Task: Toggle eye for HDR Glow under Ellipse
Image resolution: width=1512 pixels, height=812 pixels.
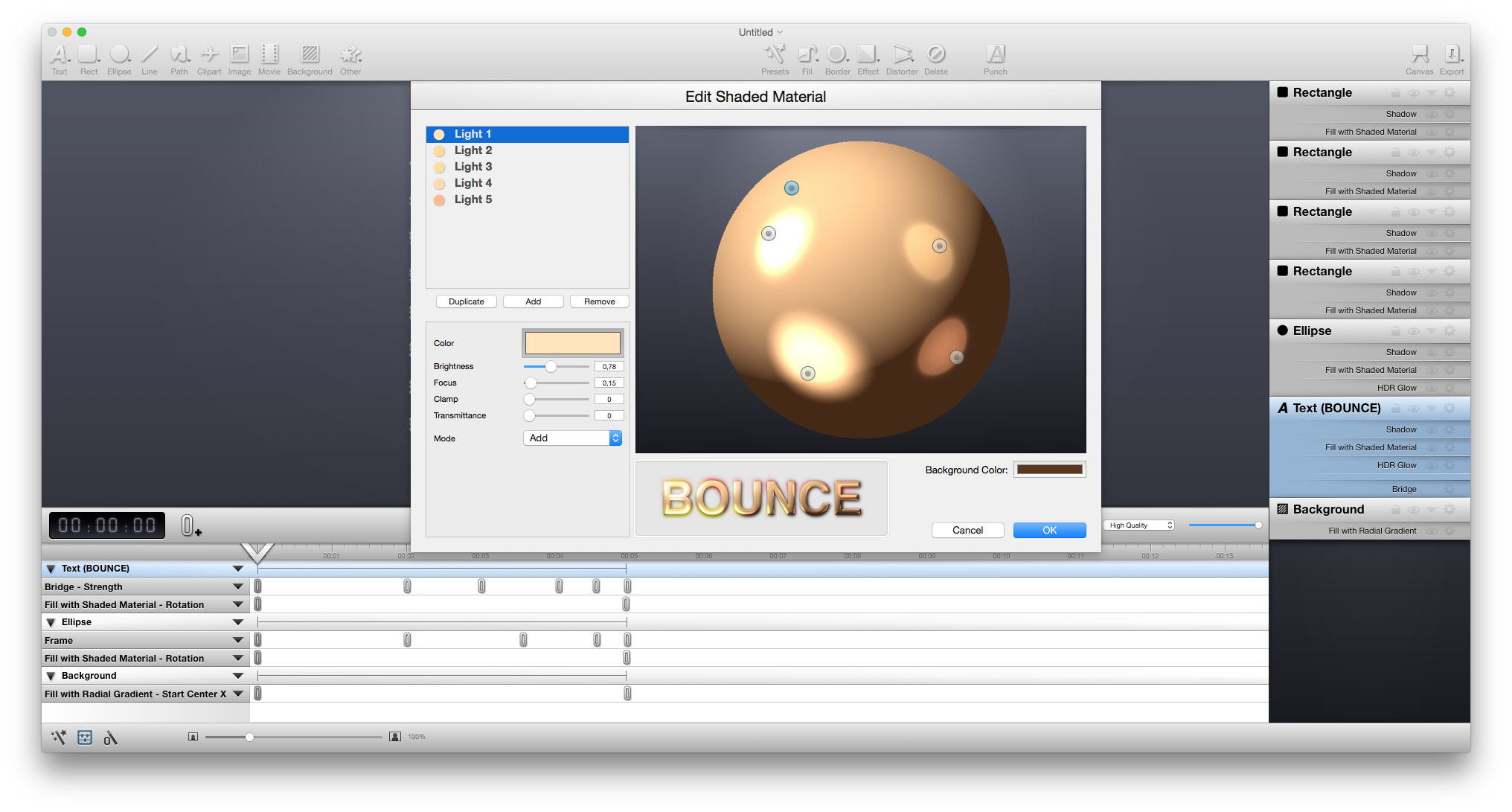Action: pyautogui.click(x=1431, y=388)
